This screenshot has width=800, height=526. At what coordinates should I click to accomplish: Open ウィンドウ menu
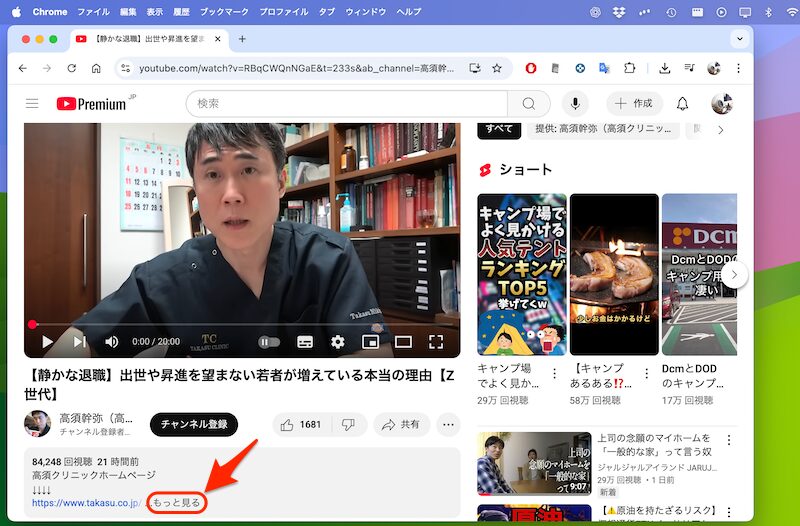tap(366, 11)
